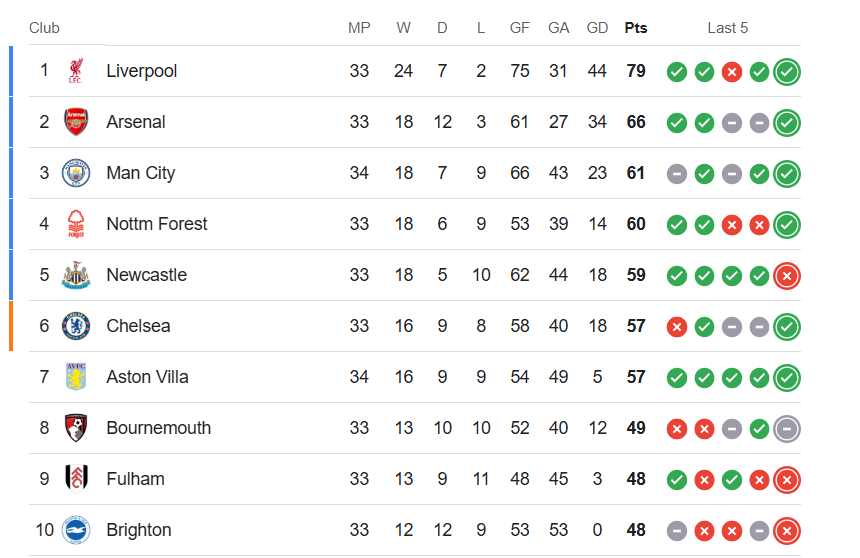Open the Liverpool team name link

coord(142,71)
